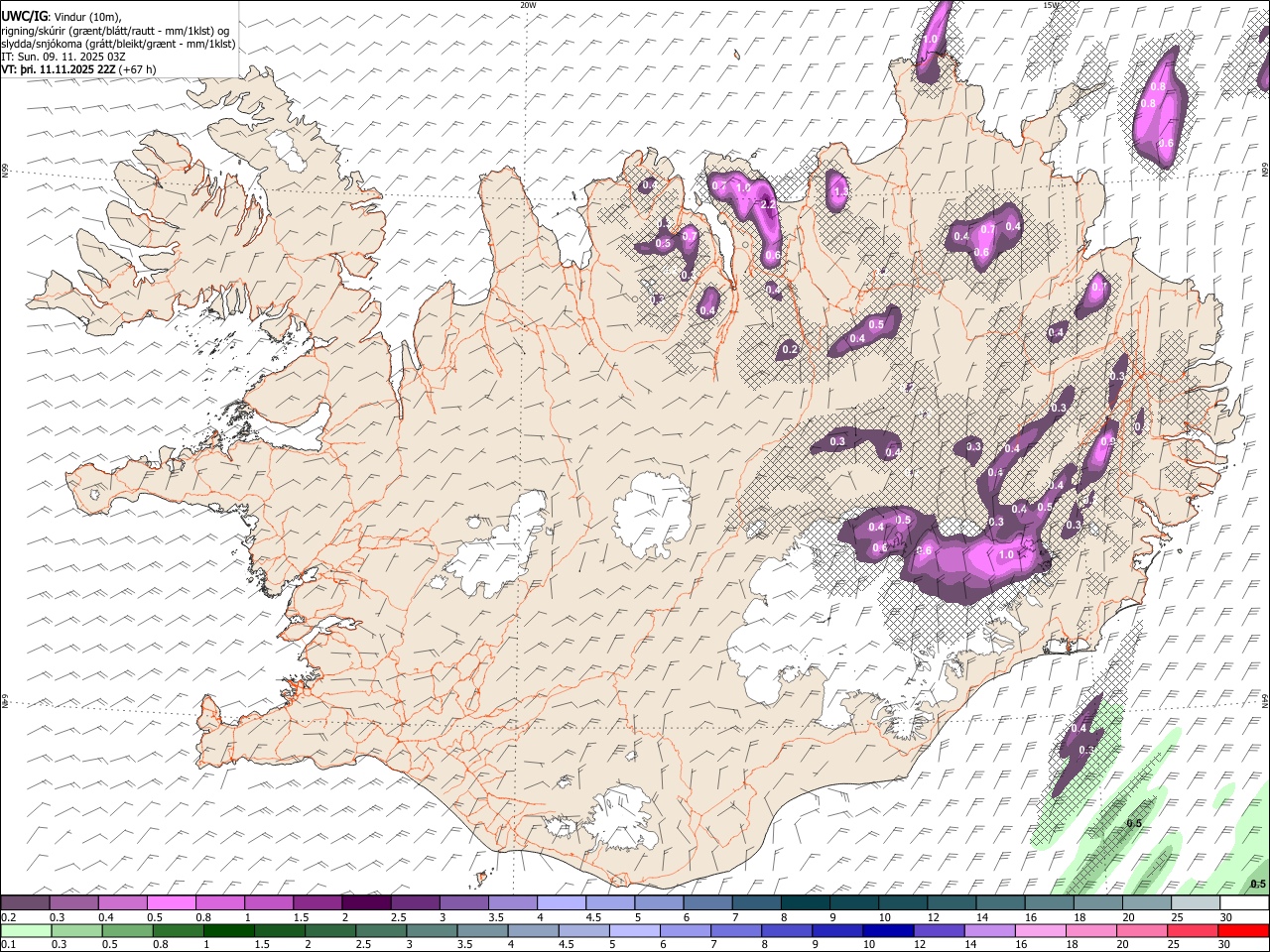Select the deep blue 10 swatch in lower legend row

[x=889, y=930]
